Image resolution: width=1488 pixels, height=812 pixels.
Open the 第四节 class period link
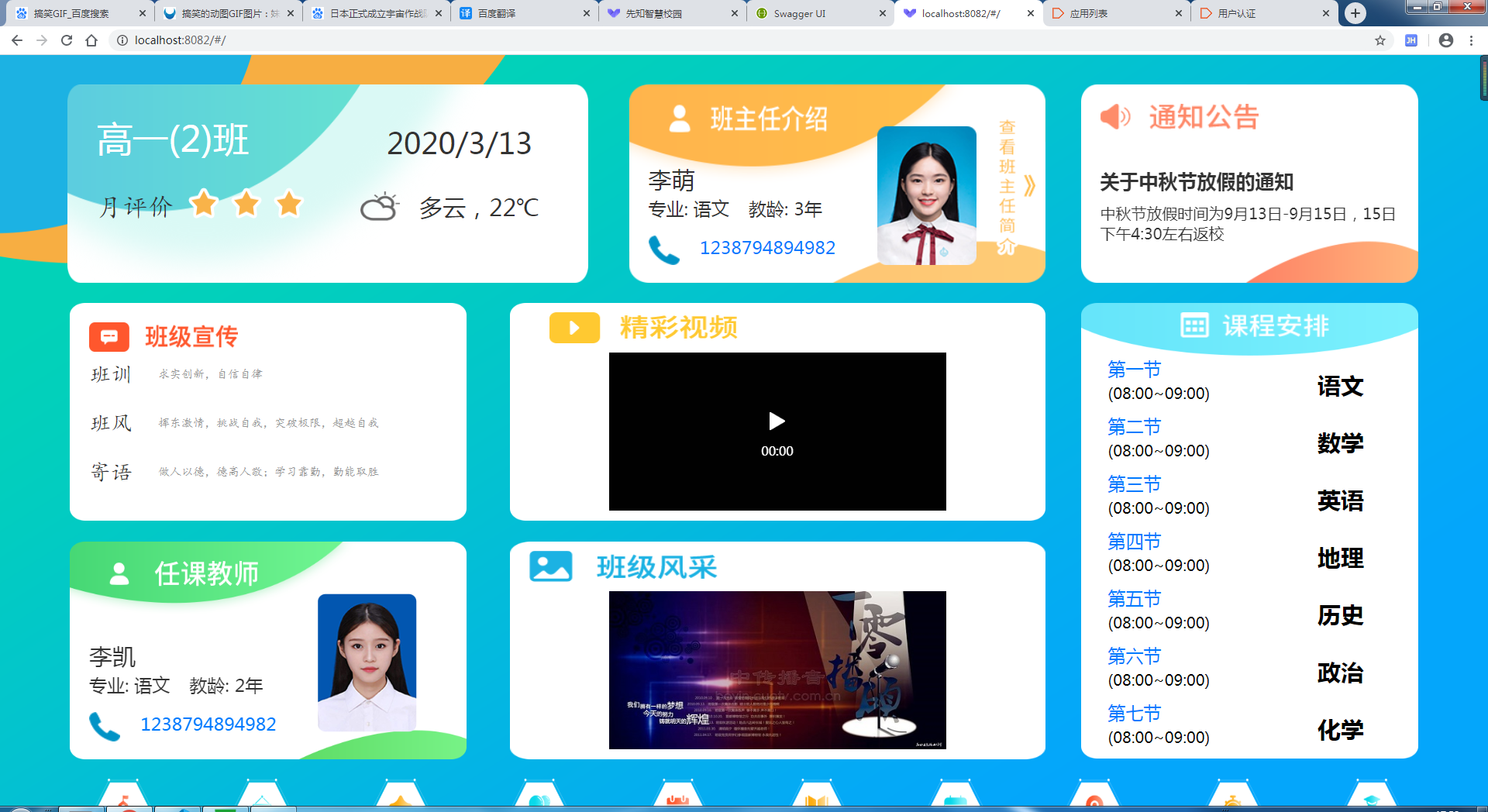(1134, 541)
